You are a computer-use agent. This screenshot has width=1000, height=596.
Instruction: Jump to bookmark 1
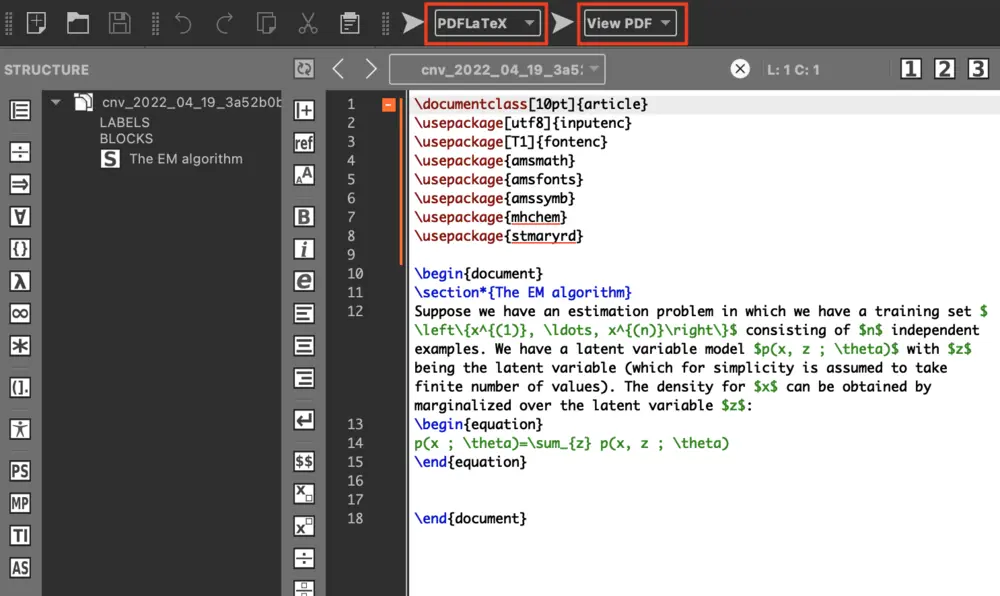(x=911, y=69)
